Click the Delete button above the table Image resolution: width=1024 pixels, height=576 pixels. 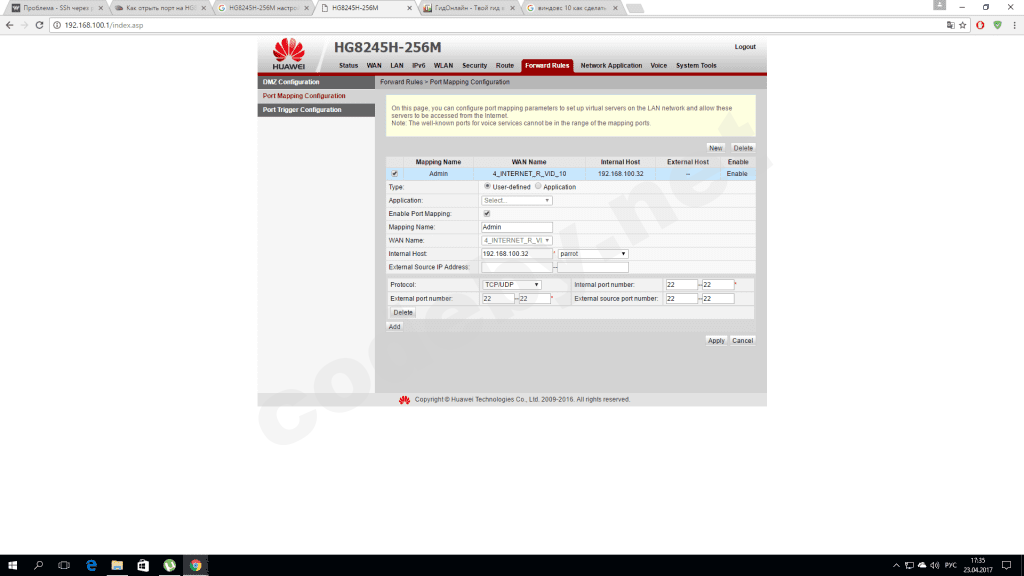743,148
